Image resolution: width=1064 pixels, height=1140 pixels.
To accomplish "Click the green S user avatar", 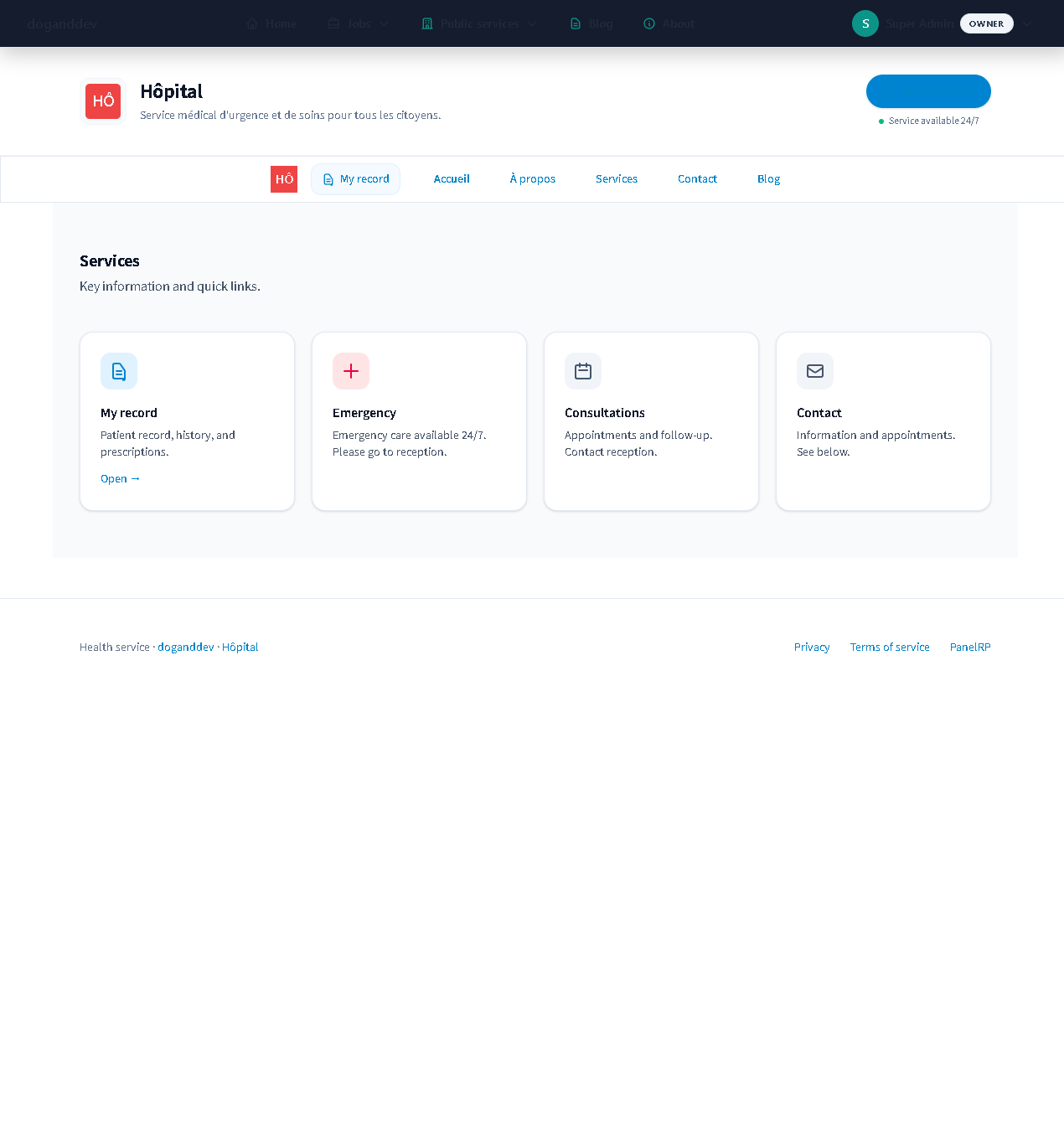I will 865,23.
